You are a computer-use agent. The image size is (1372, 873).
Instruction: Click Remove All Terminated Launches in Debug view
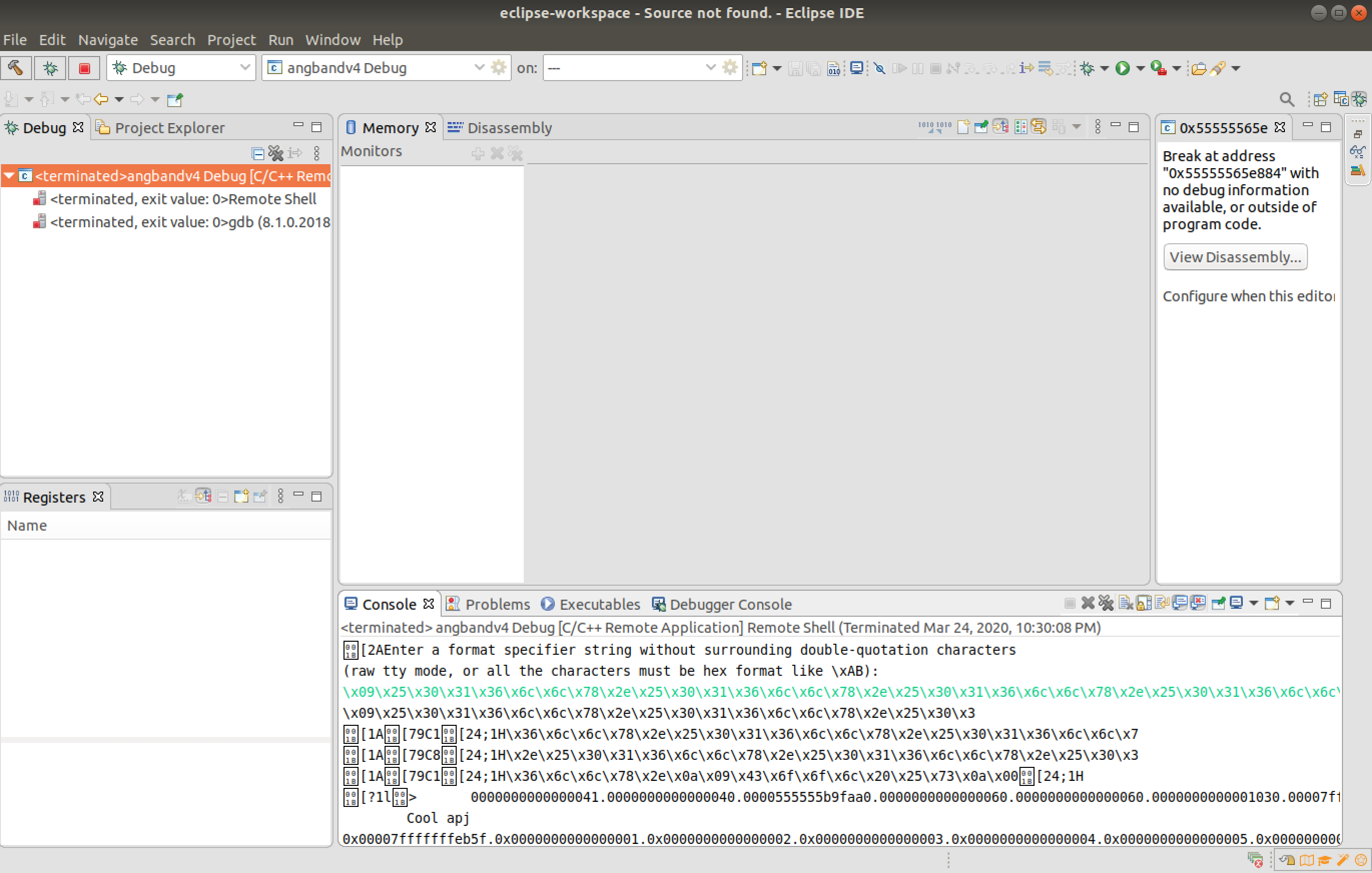coord(276,153)
